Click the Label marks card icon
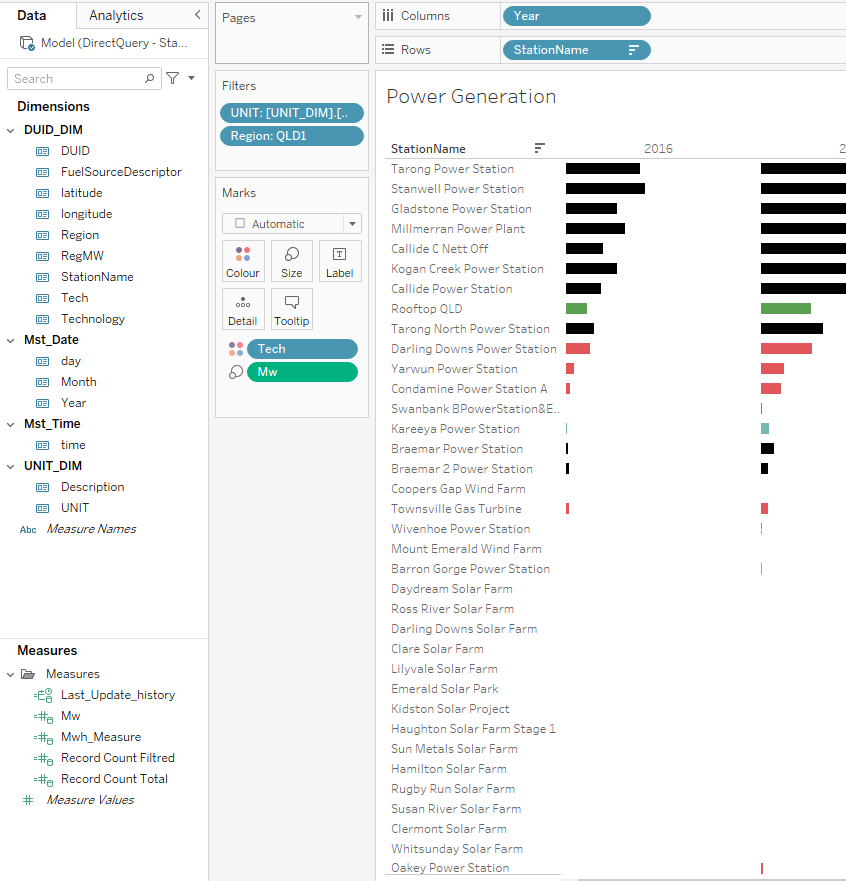 340,260
